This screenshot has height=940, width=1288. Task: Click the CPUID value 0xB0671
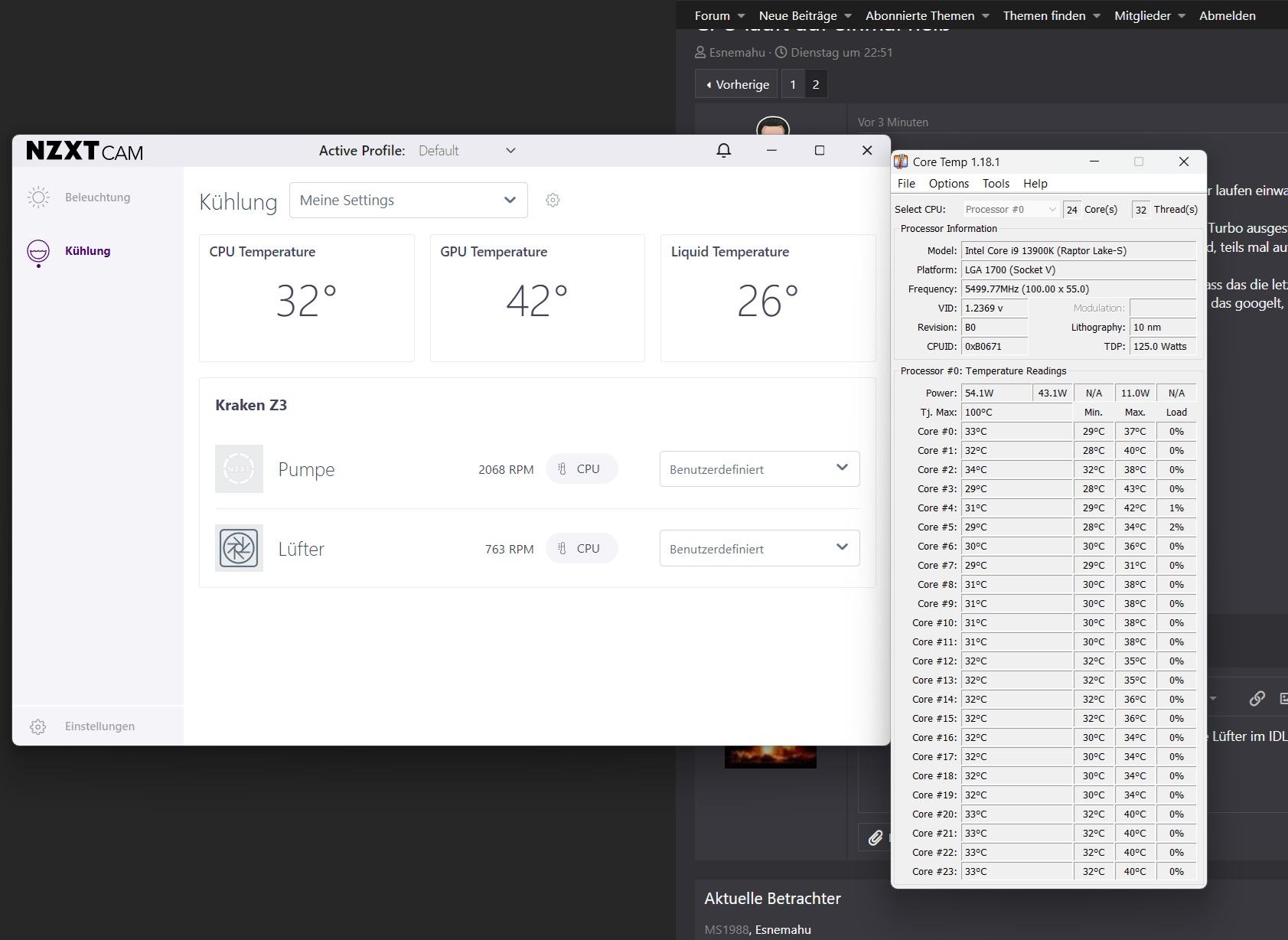point(994,346)
